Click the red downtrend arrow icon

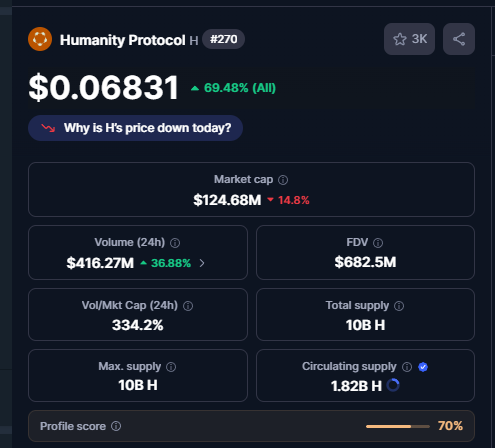[48, 128]
